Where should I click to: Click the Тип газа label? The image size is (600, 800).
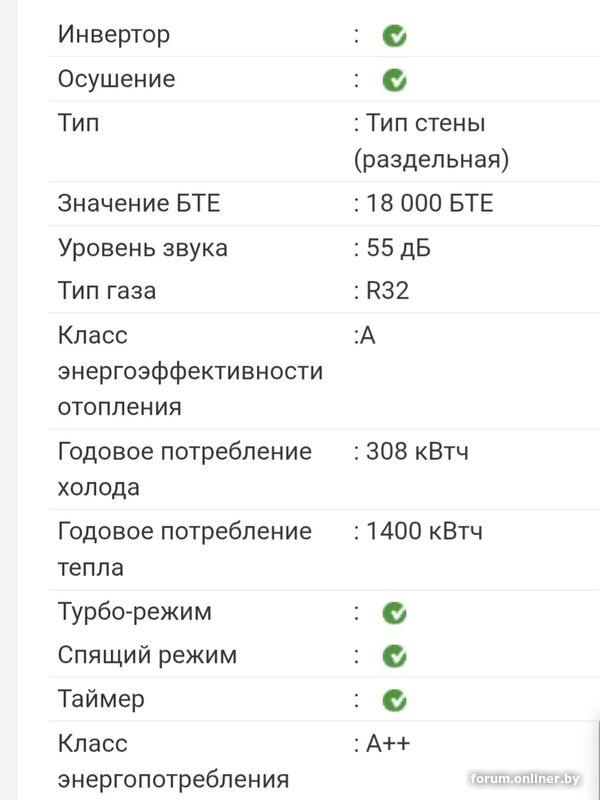[x=107, y=291]
